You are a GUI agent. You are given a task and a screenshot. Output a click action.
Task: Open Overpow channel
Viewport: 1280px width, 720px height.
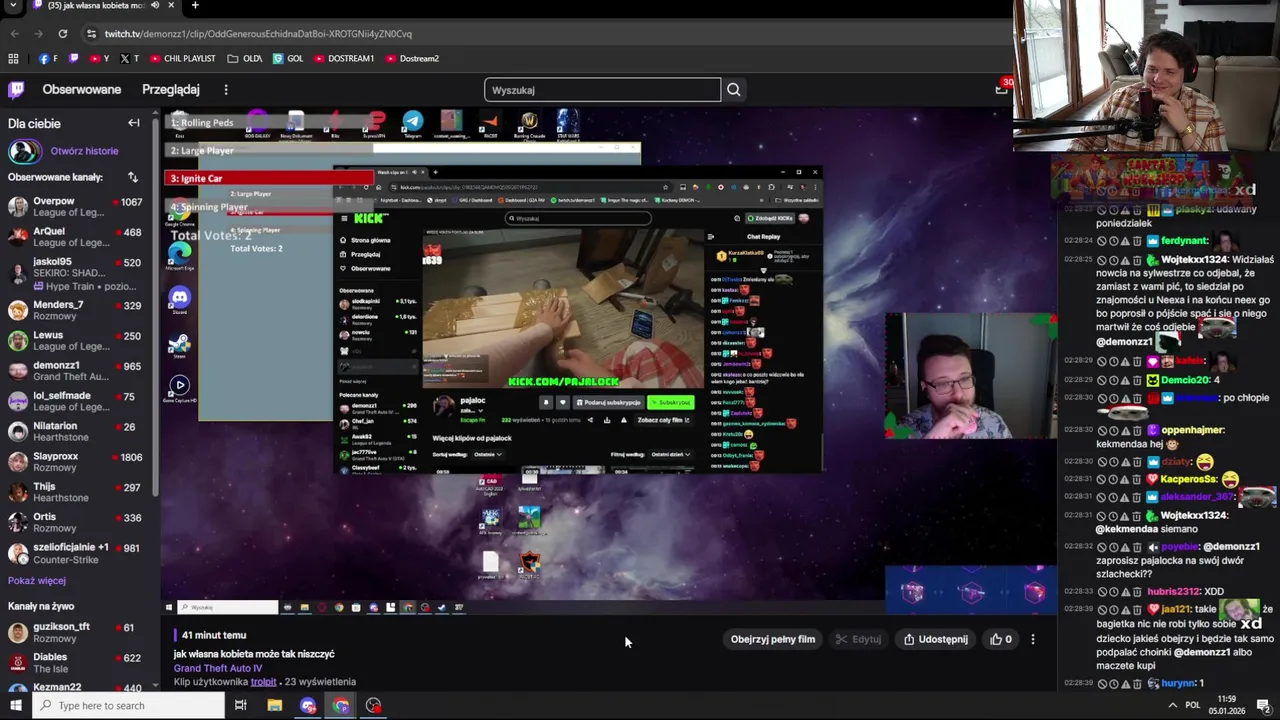click(76, 207)
